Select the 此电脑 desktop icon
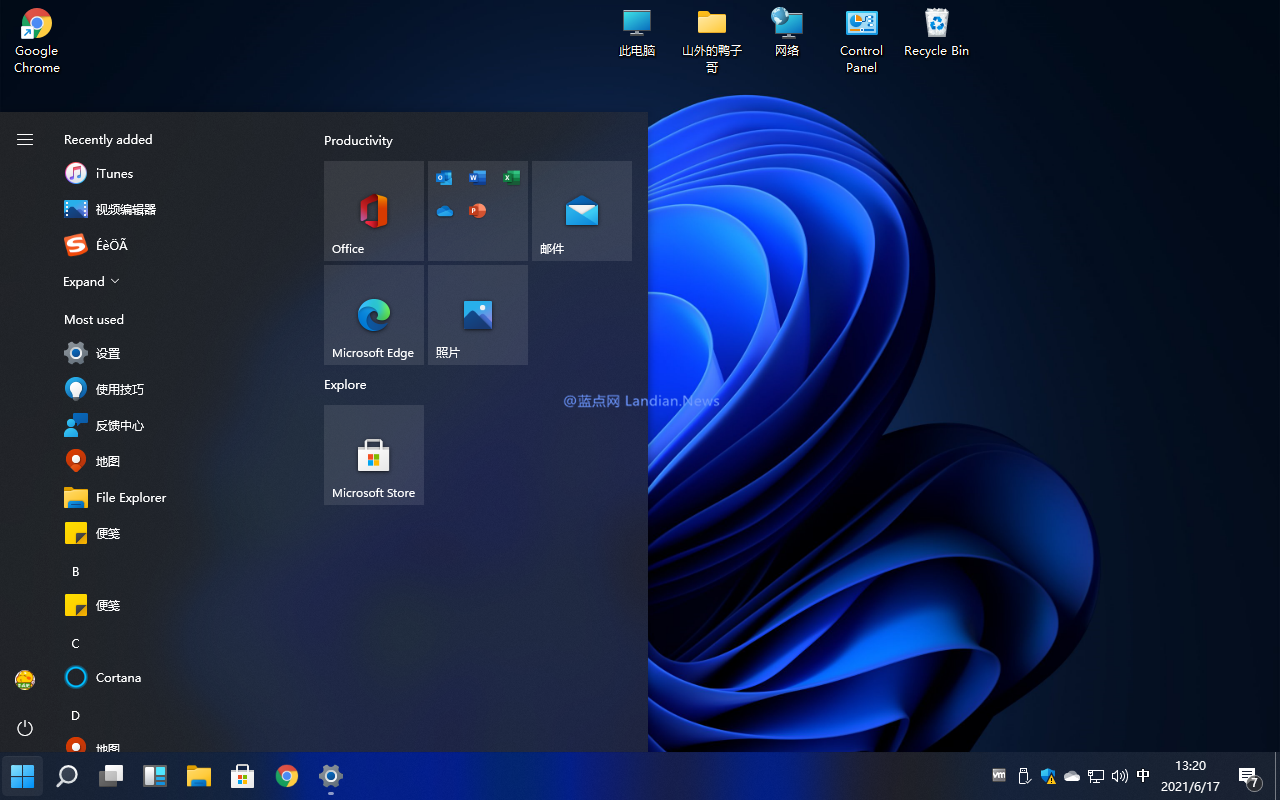This screenshot has width=1280, height=800. (637, 33)
